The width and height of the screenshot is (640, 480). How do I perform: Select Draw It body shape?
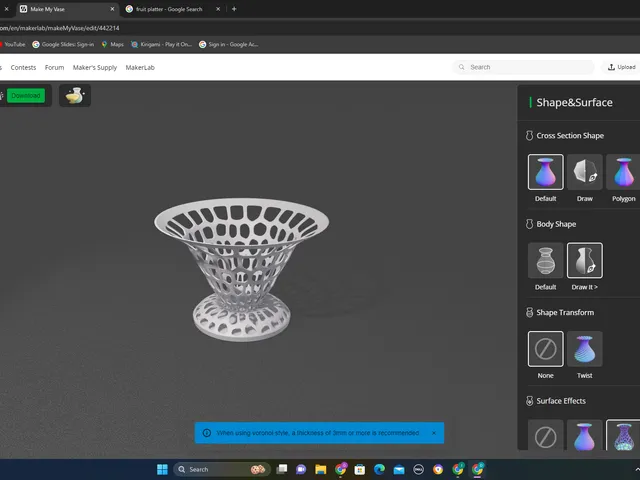[x=584, y=260]
